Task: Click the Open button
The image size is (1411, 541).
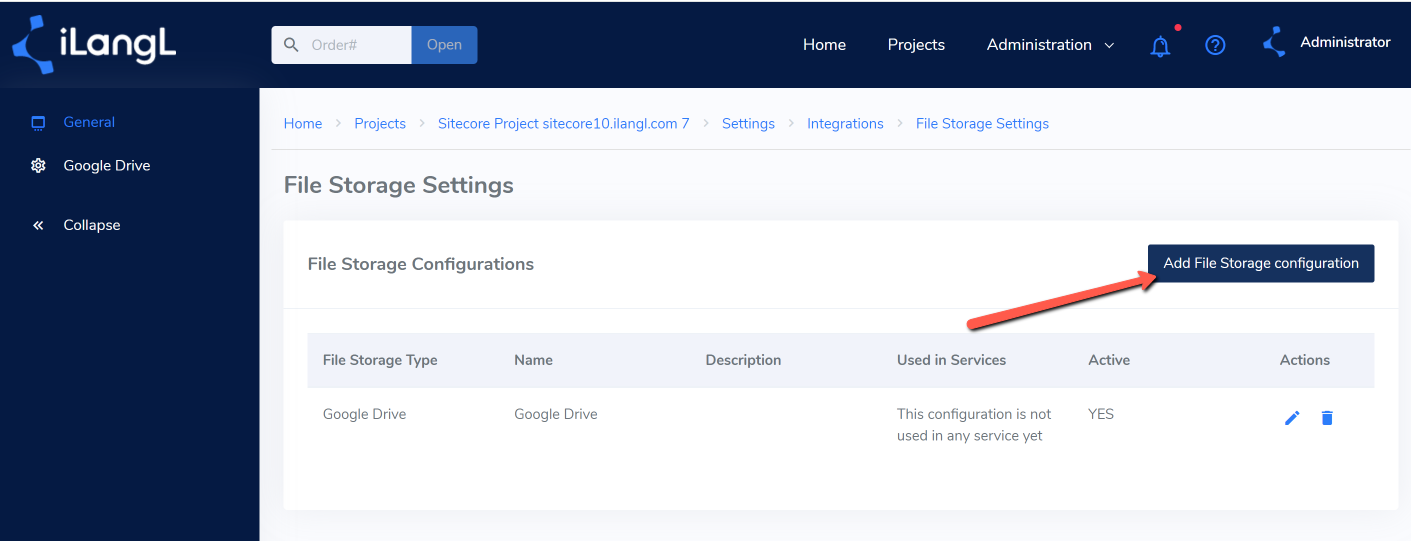Action: (444, 45)
